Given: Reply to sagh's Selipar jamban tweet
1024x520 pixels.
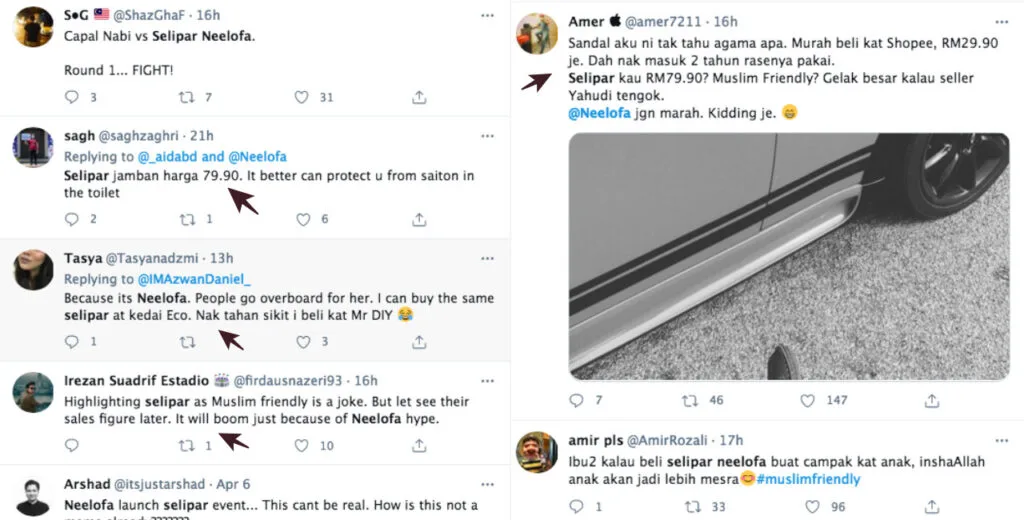Looking at the screenshot, I should point(71,219).
